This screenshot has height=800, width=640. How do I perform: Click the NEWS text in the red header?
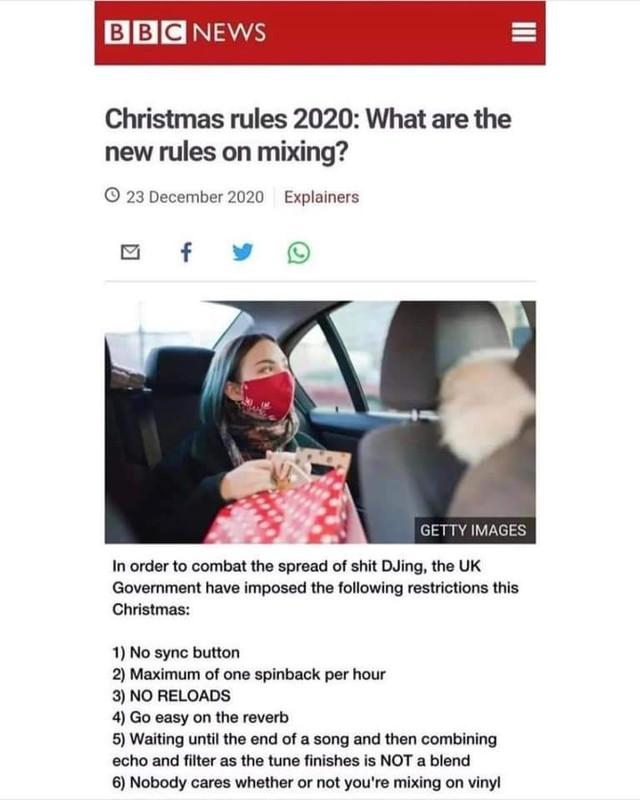click(229, 33)
